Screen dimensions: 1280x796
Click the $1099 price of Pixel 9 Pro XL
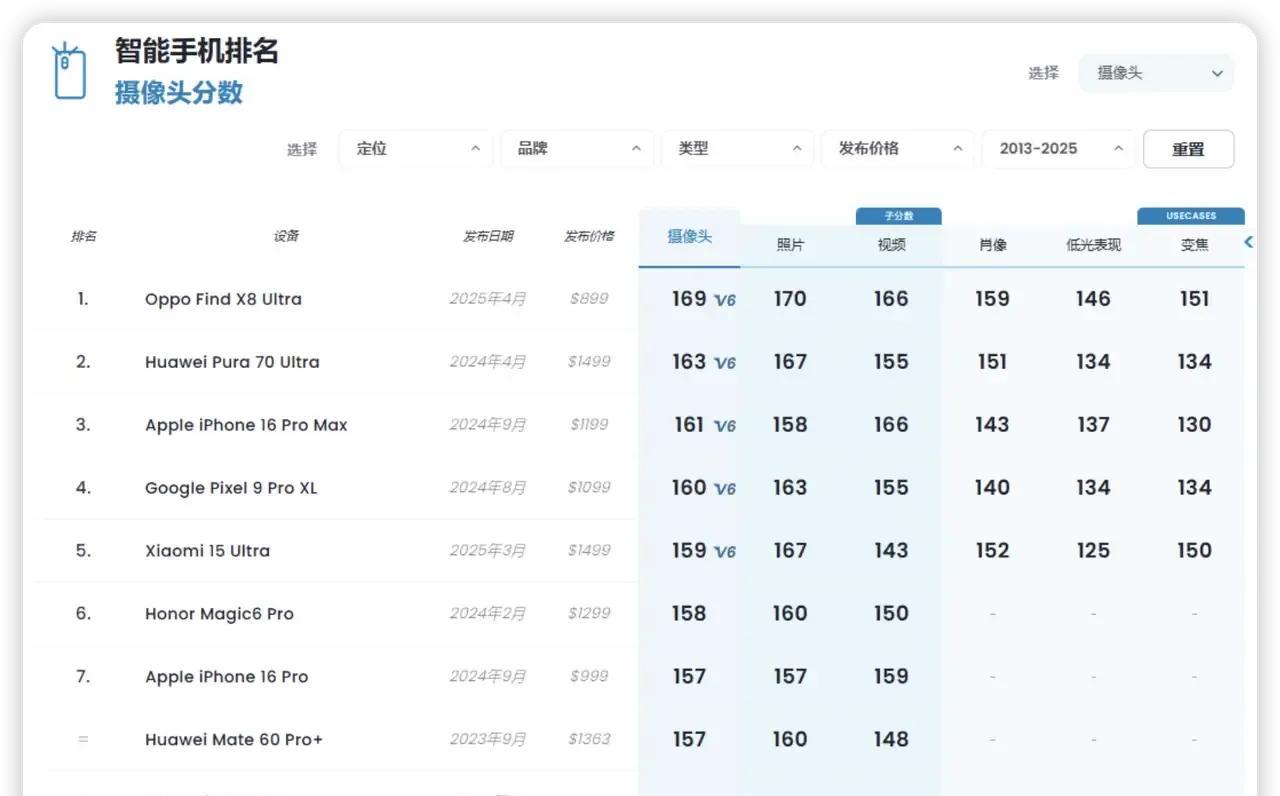click(589, 488)
